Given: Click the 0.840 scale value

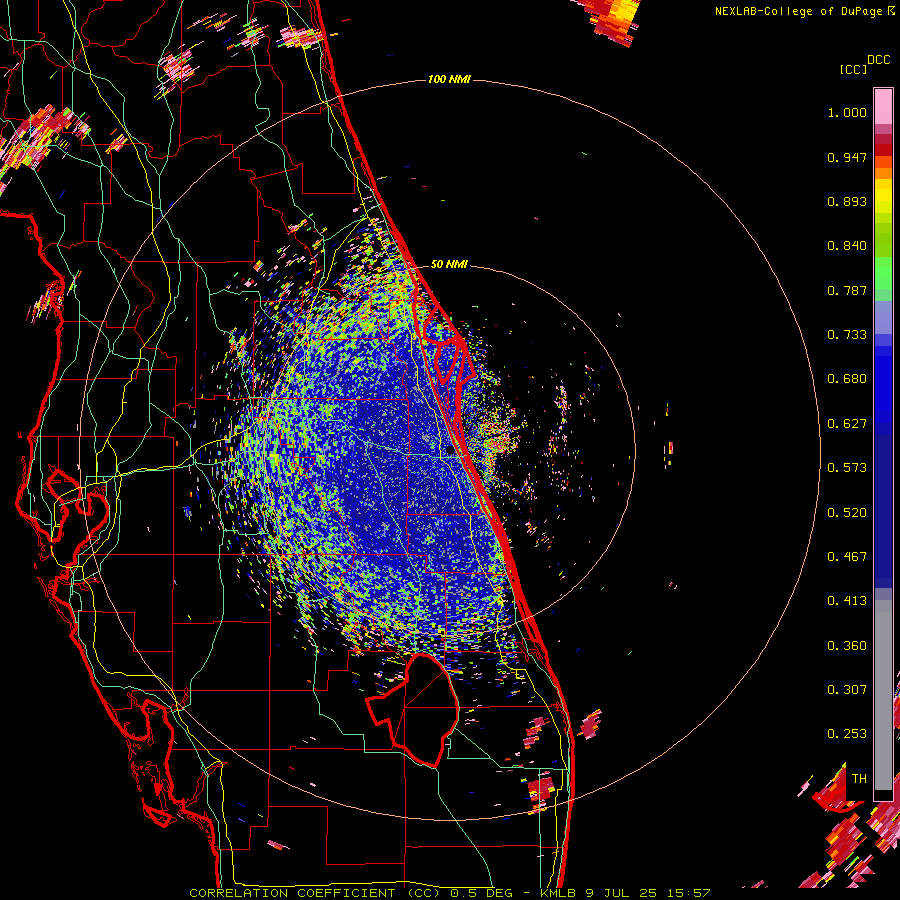Looking at the screenshot, I should [x=847, y=246].
